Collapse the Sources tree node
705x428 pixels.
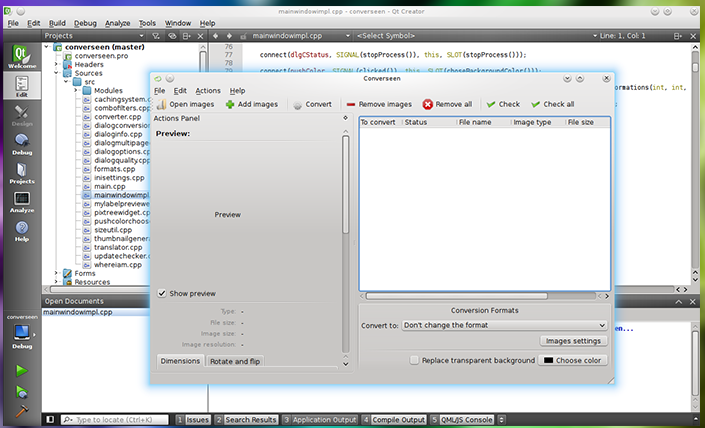pyautogui.click(x=56, y=73)
